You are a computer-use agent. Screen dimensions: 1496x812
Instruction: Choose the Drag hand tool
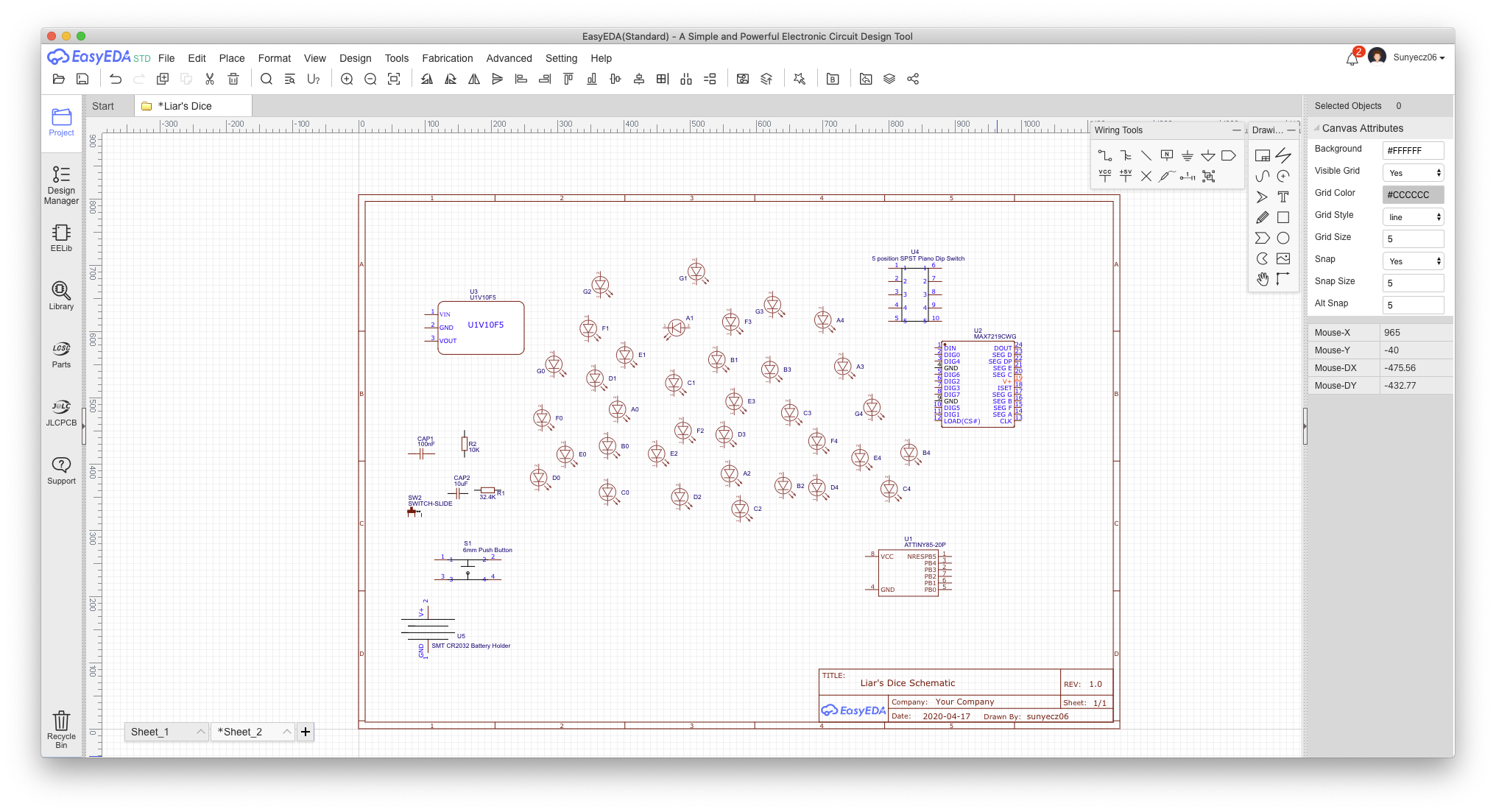click(1263, 279)
